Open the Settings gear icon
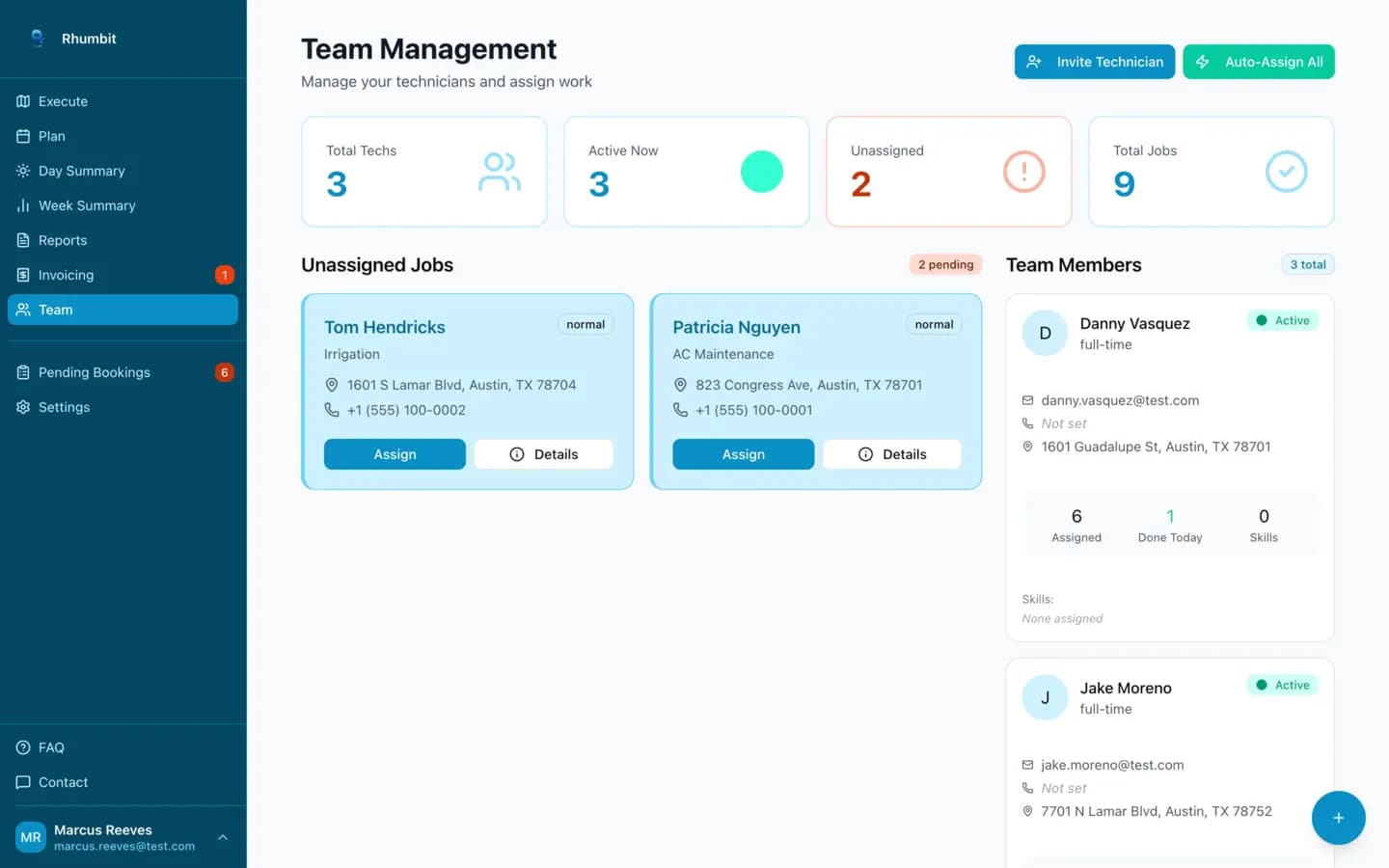Image resolution: width=1389 pixels, height=868 pixels. tap(23, 407)
